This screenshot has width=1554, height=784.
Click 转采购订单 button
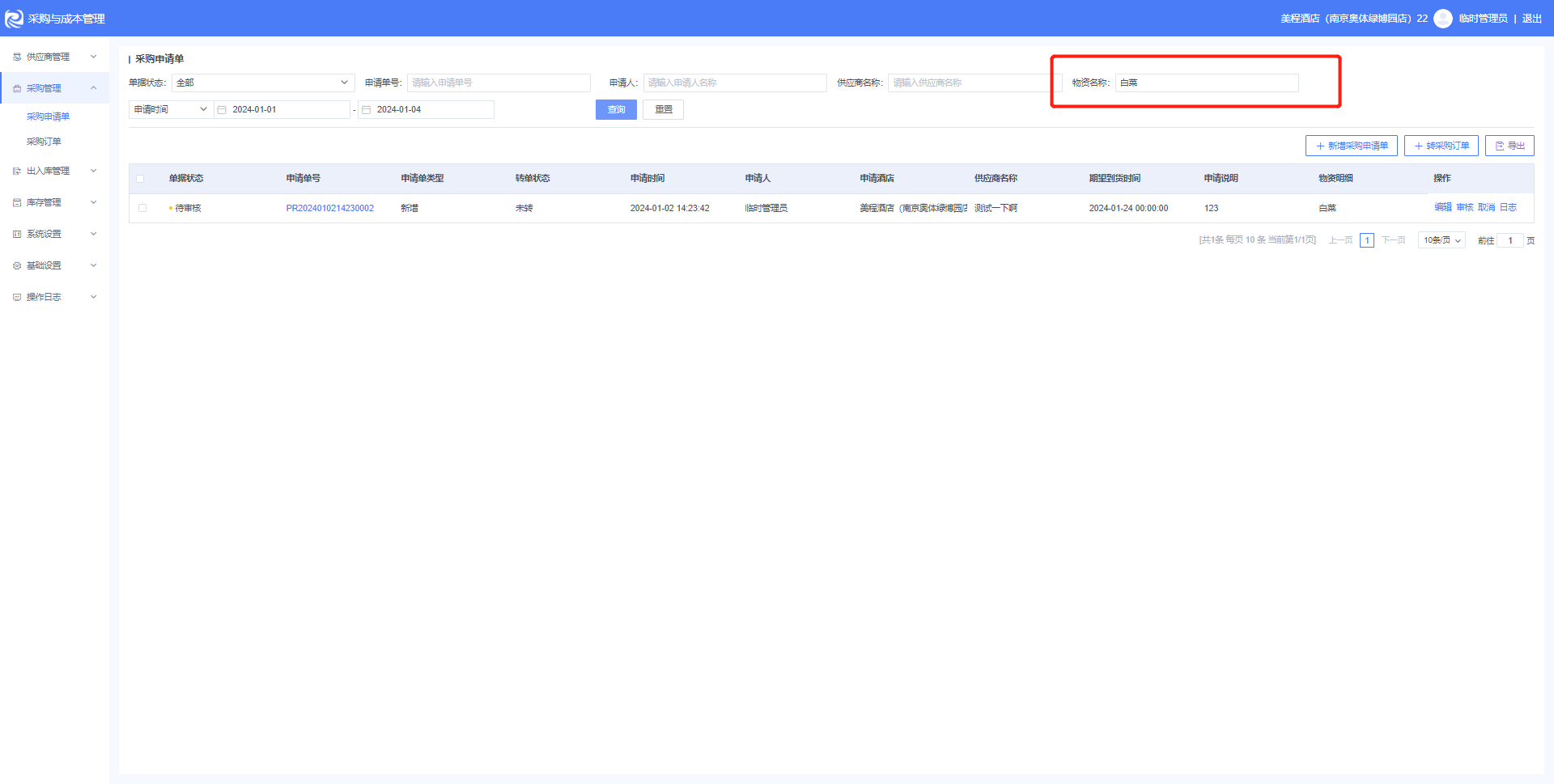(1441, 146)
